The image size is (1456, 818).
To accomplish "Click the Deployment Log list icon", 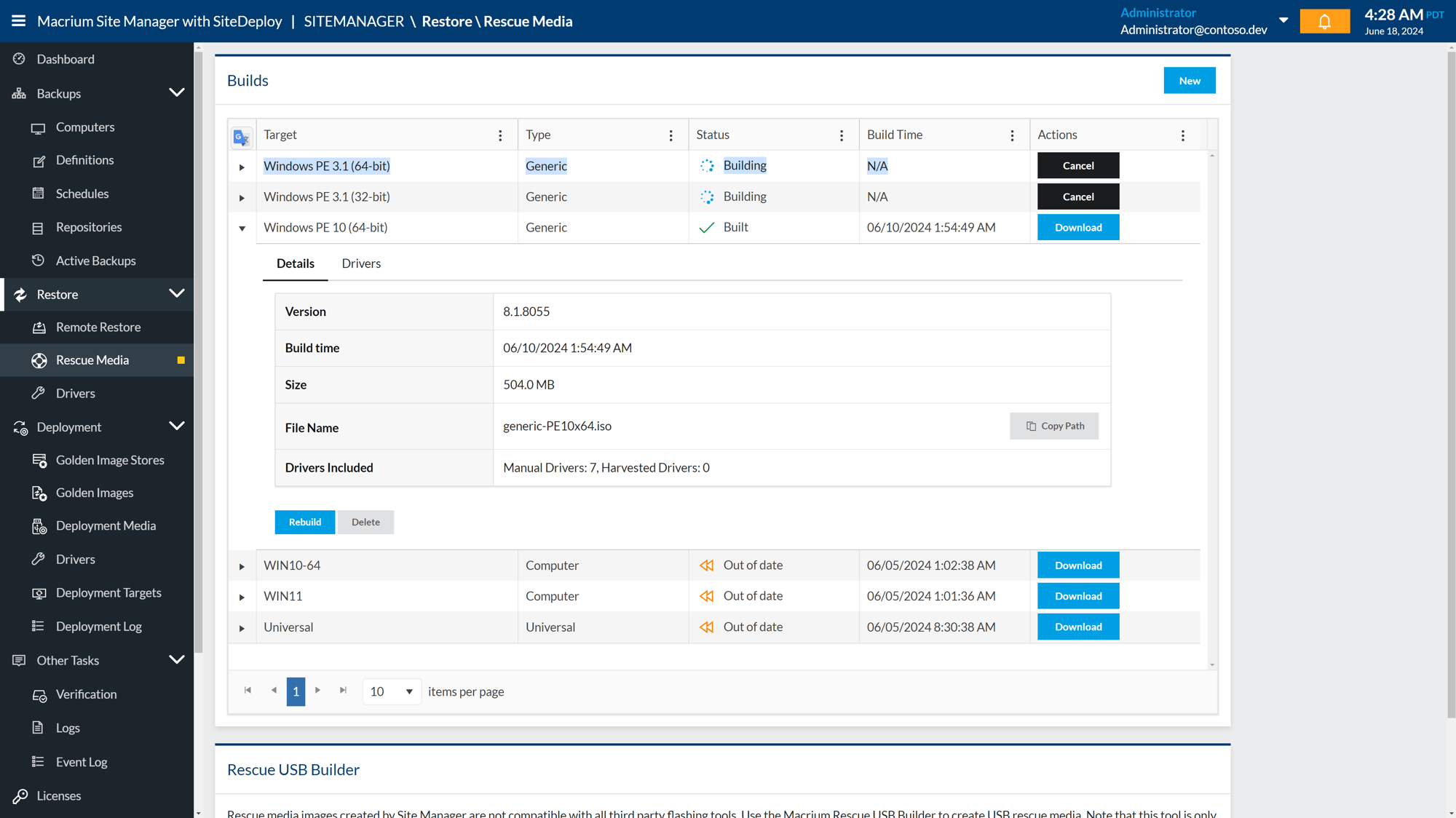I will click(39, 627).
